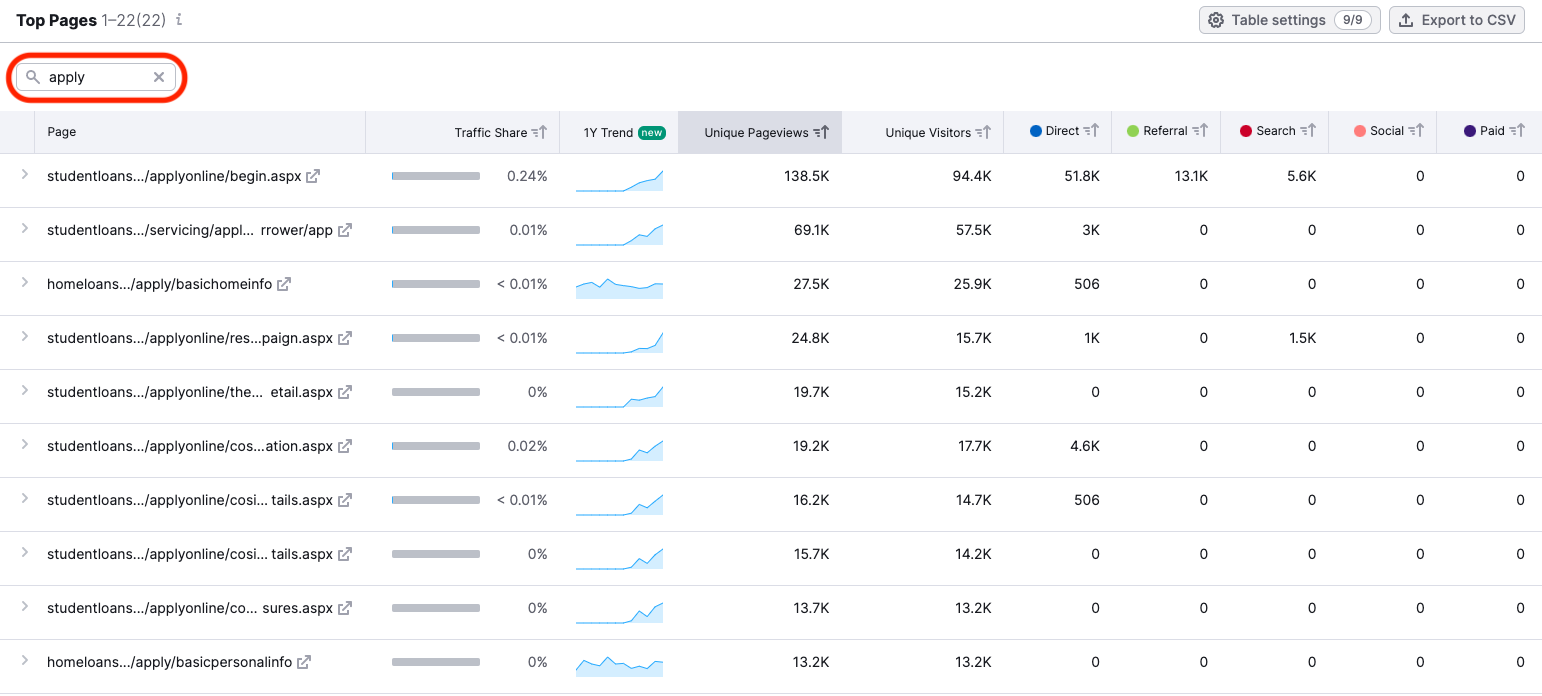Export table to CSV
Image resolution: width=1542 pixels, height=696 pixels.
point(1456,20)
